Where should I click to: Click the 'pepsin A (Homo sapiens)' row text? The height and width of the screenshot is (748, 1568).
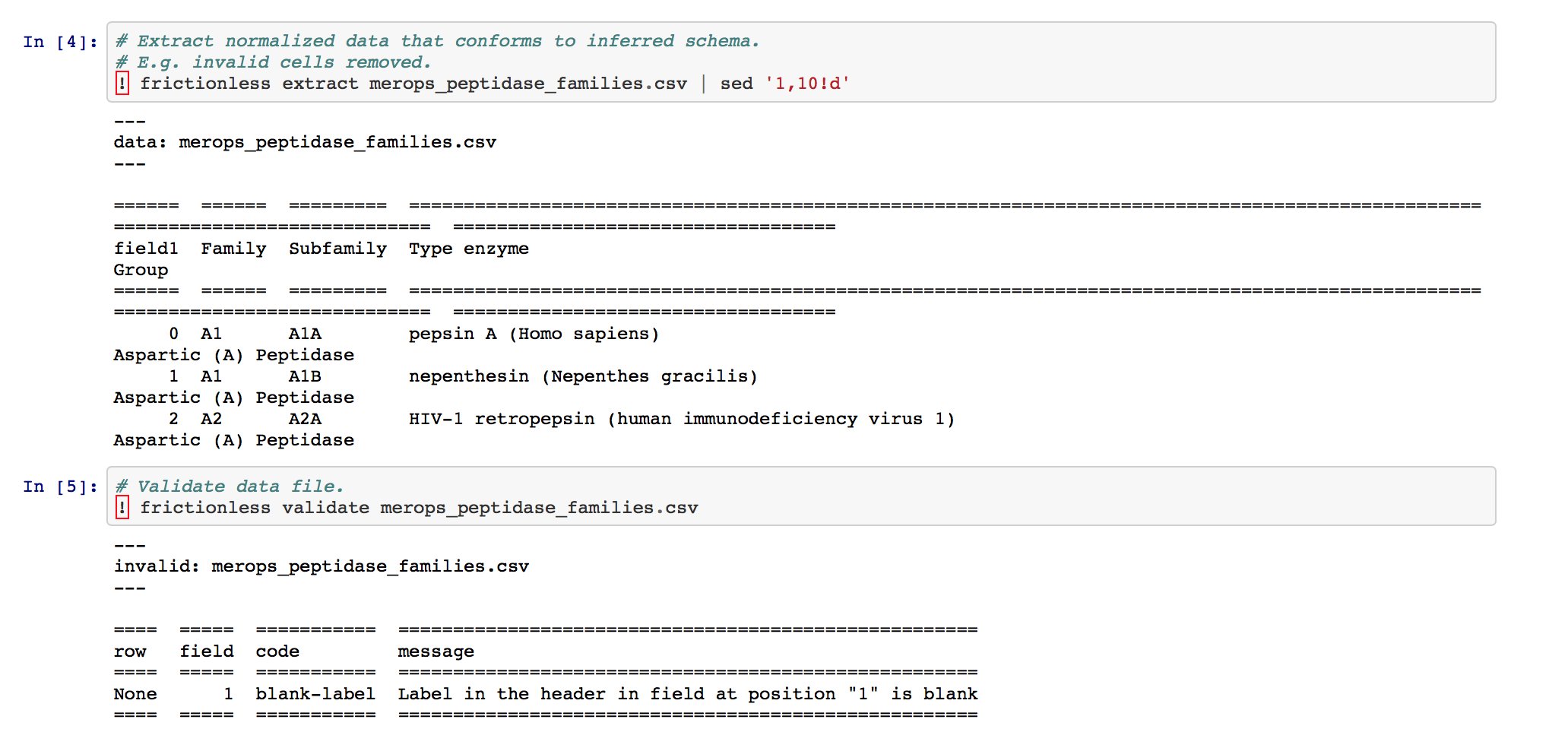534,334
